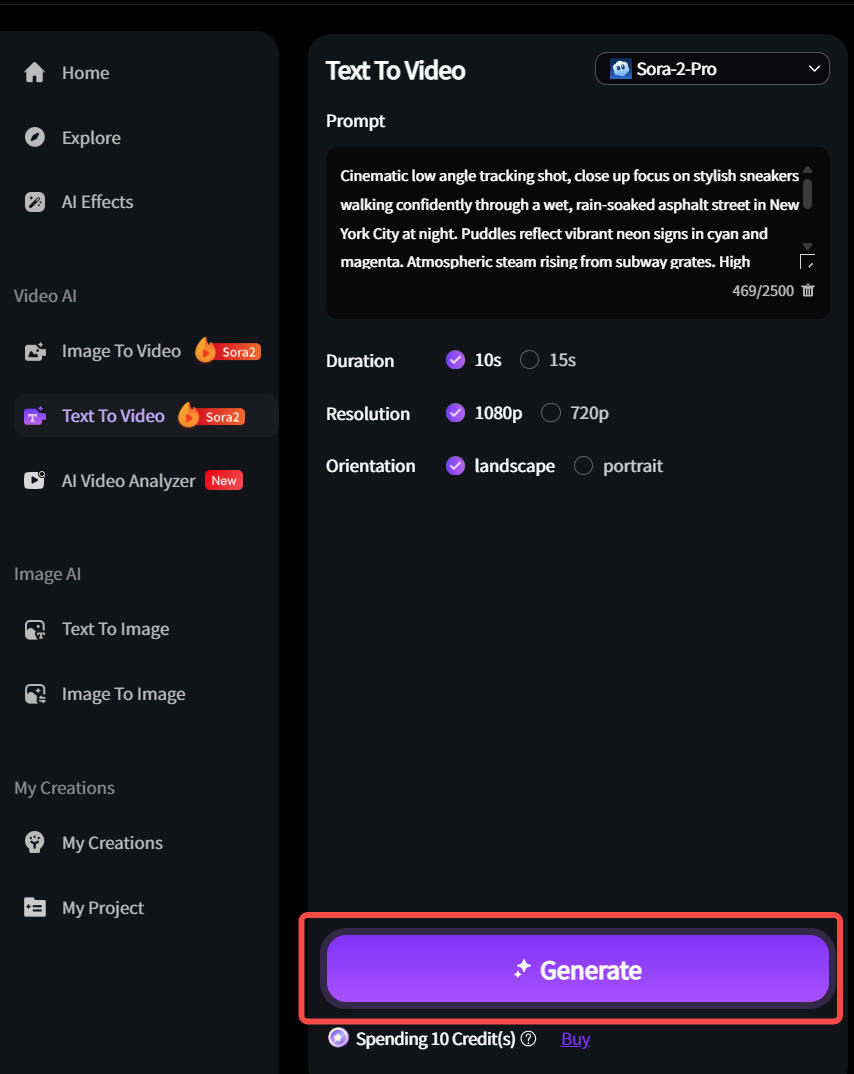854x1074 pixels.
Task: Click the help icon beside Spending Credits
Action: tap(529, 1039)
